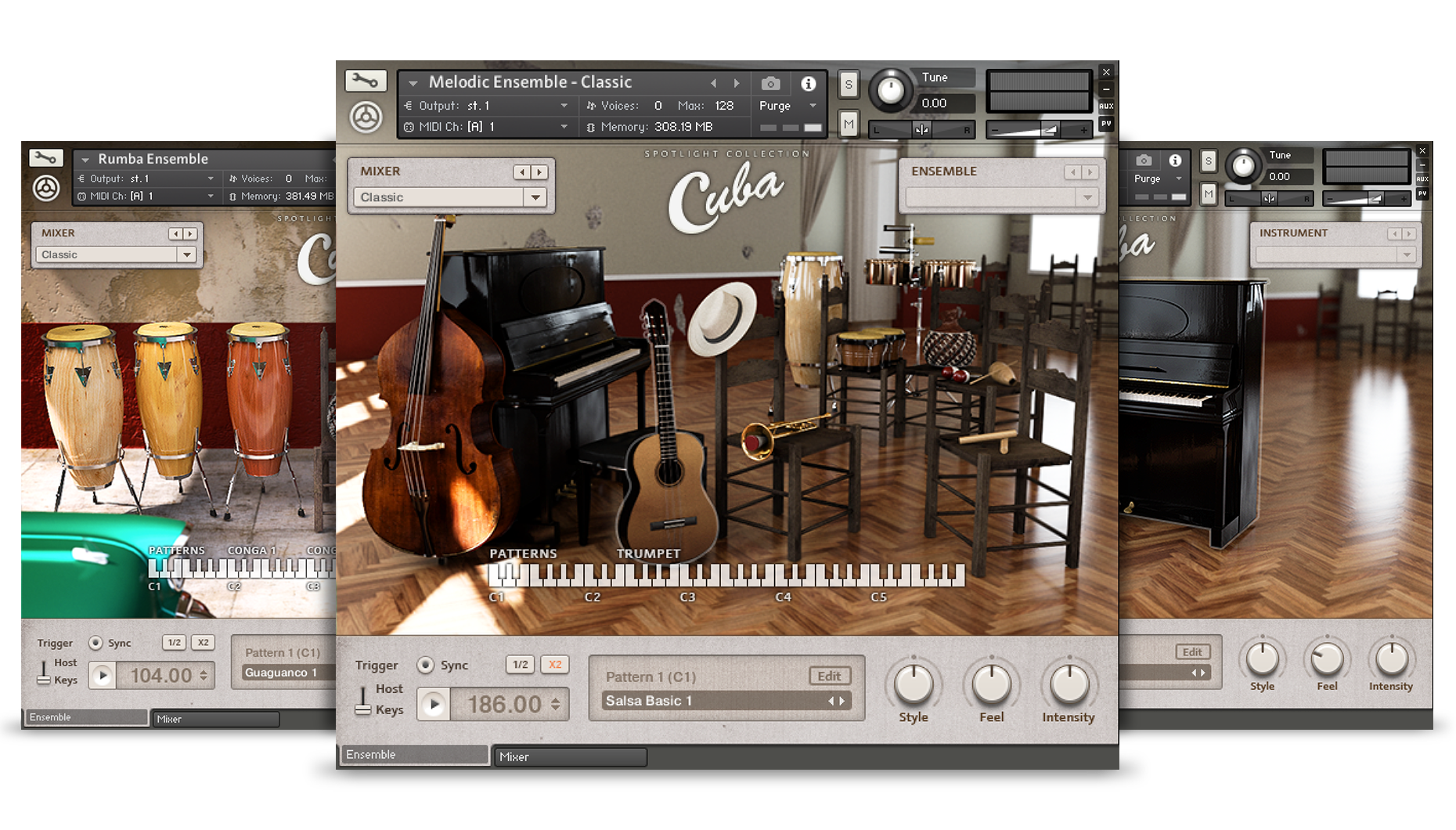Go to next pattern from Salsa Basic 1
1456x830 pixels.
tap(842, 701)
